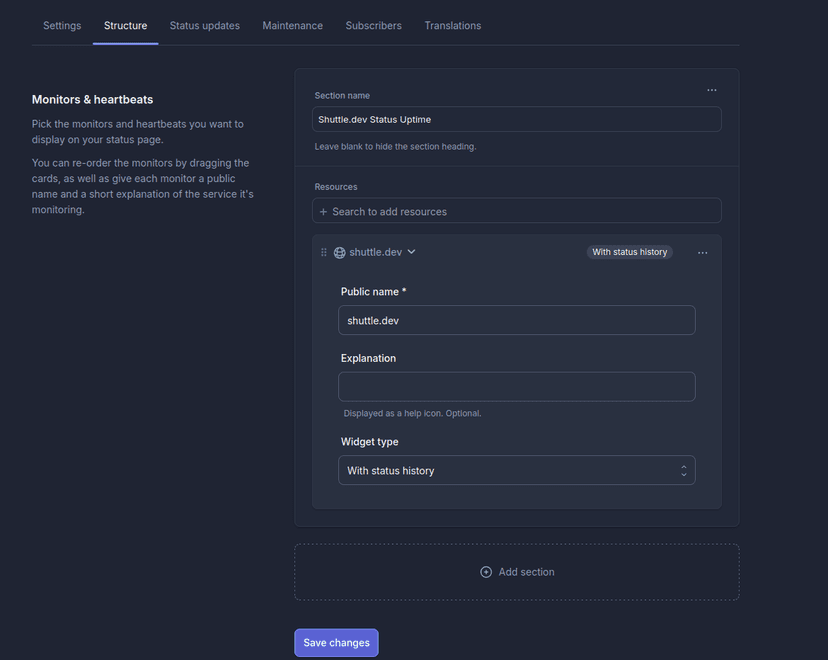The width and height of the screenshot is (828, 660).
Task: Open the section name ellipsis menu
Action: click(712, 90)
